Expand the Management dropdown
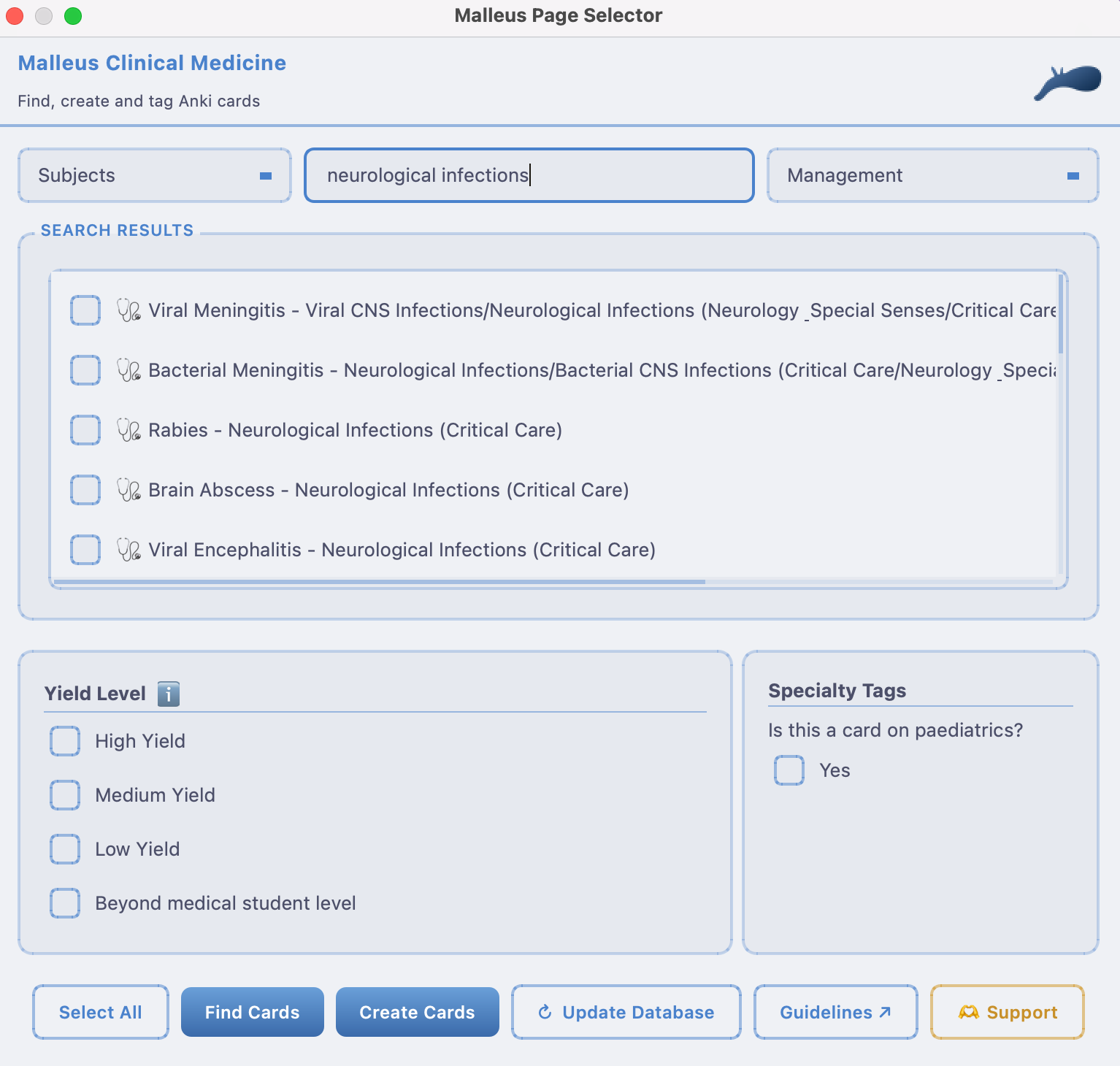This screenshot has width=1120, height=1066. (x=932, y=175)
